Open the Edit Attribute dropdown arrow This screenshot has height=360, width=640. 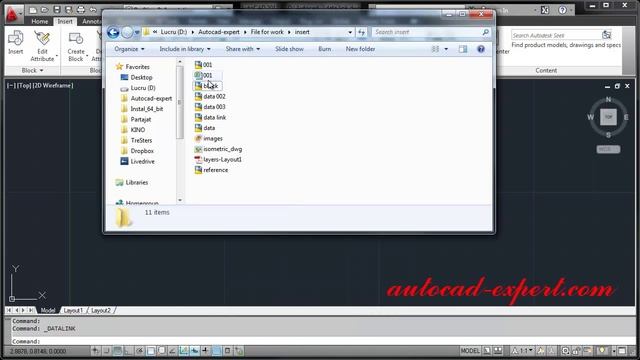[x=57, y=56]
